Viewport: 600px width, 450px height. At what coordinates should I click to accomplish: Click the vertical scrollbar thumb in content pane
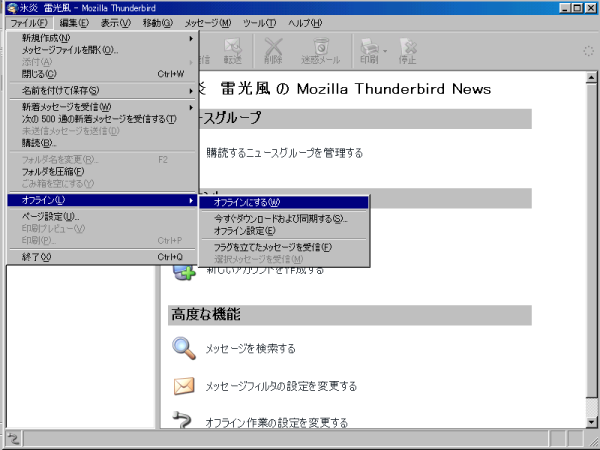(x=591, y=240)
